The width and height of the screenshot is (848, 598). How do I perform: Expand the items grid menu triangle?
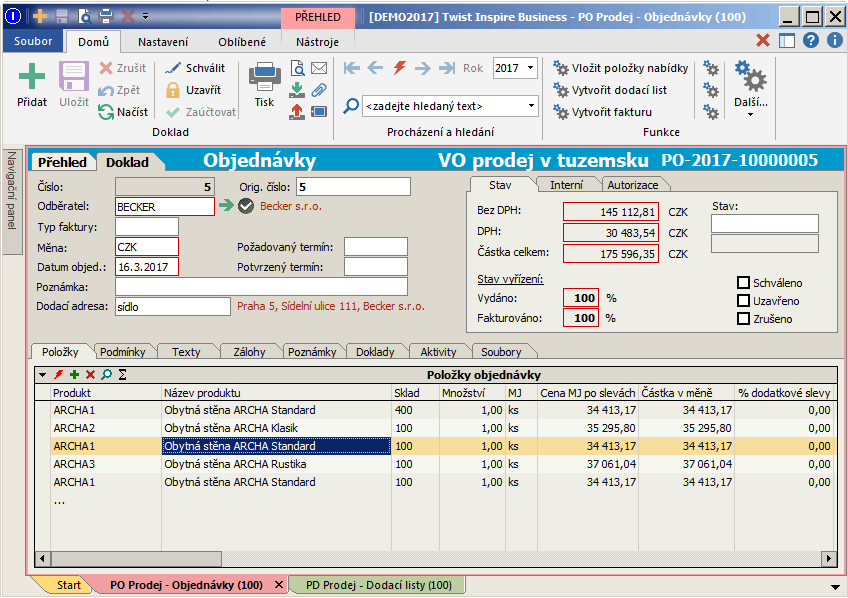(x=42, y=375)
